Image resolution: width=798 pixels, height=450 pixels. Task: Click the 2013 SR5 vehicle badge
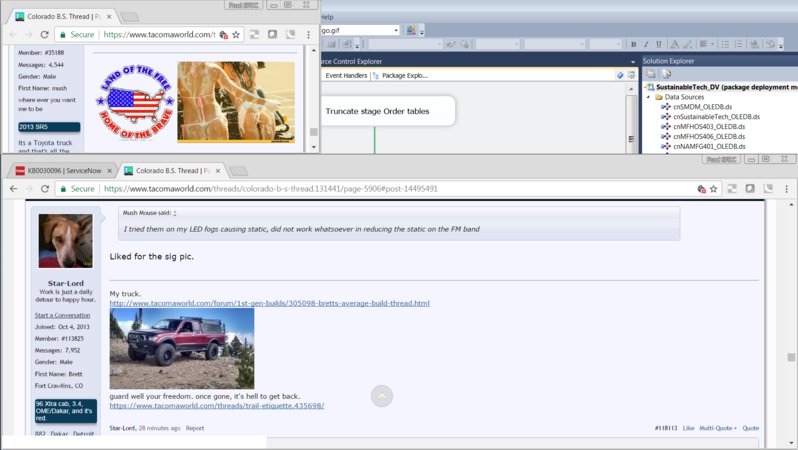pyautogui.click(x=49, y=127)
